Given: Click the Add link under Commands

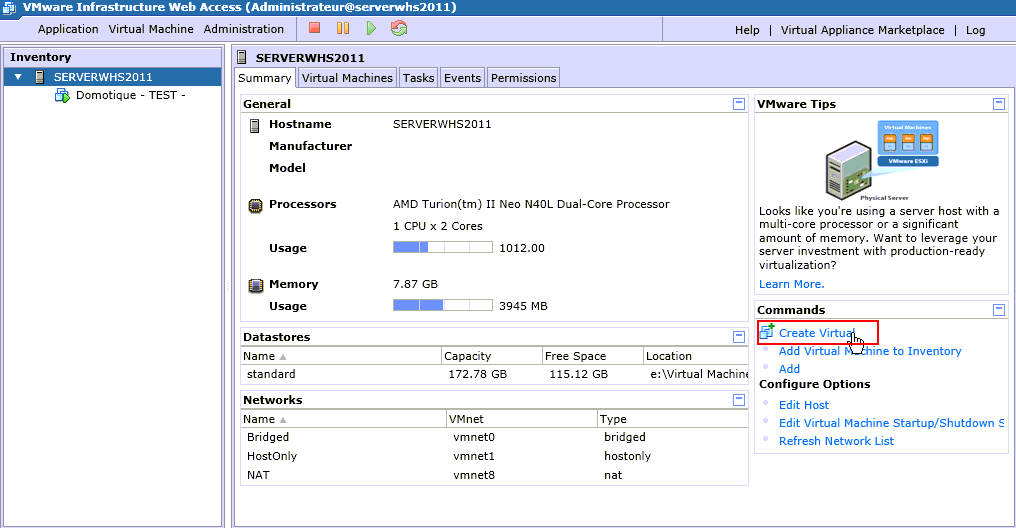Looking at the screenshot, I should pos(789,369).
